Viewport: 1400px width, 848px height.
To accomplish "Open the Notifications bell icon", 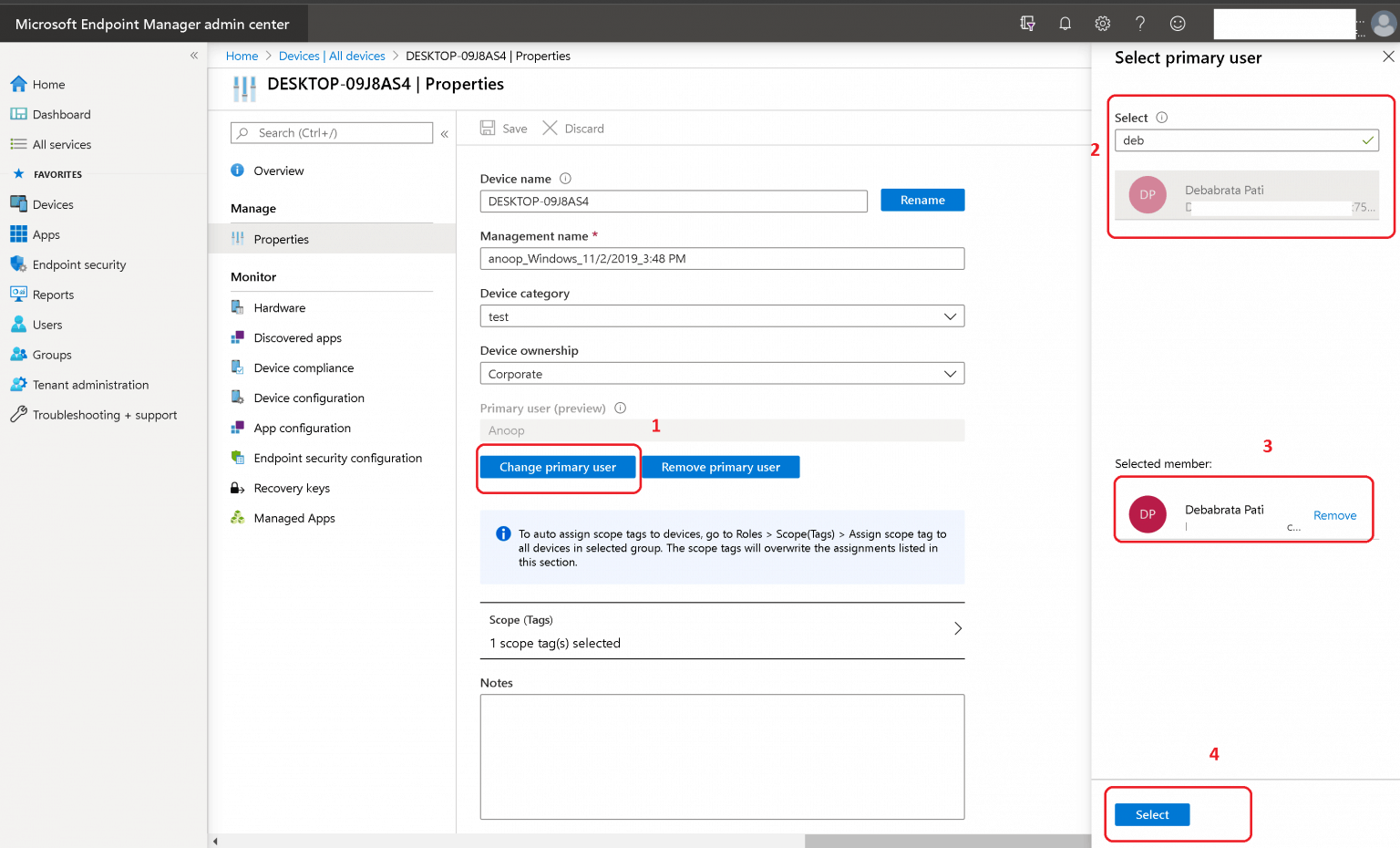I will click(x=1065, y=24).
